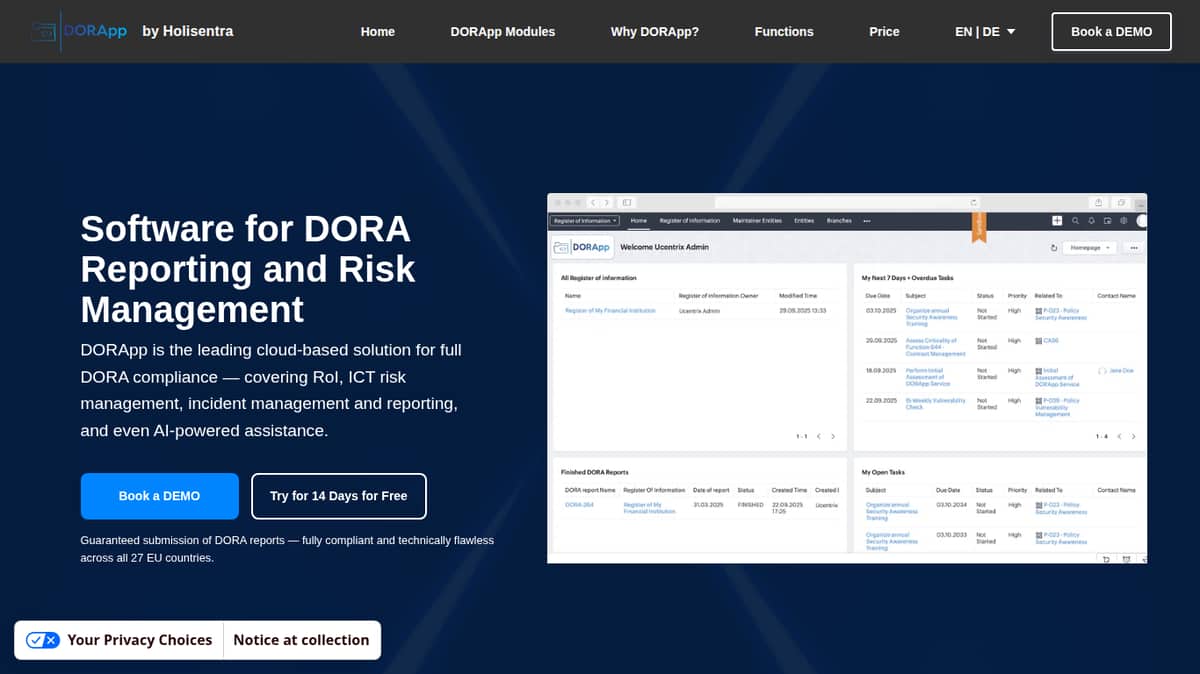1200x674 pixels.
Task: Select Try for 14 Days for Free
Action: click(x=339, y=496)
